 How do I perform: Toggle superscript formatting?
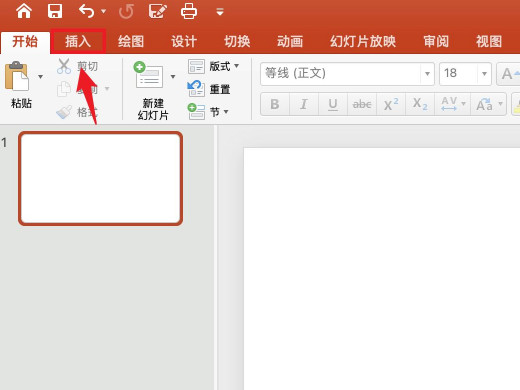click(x=391, y=104)
